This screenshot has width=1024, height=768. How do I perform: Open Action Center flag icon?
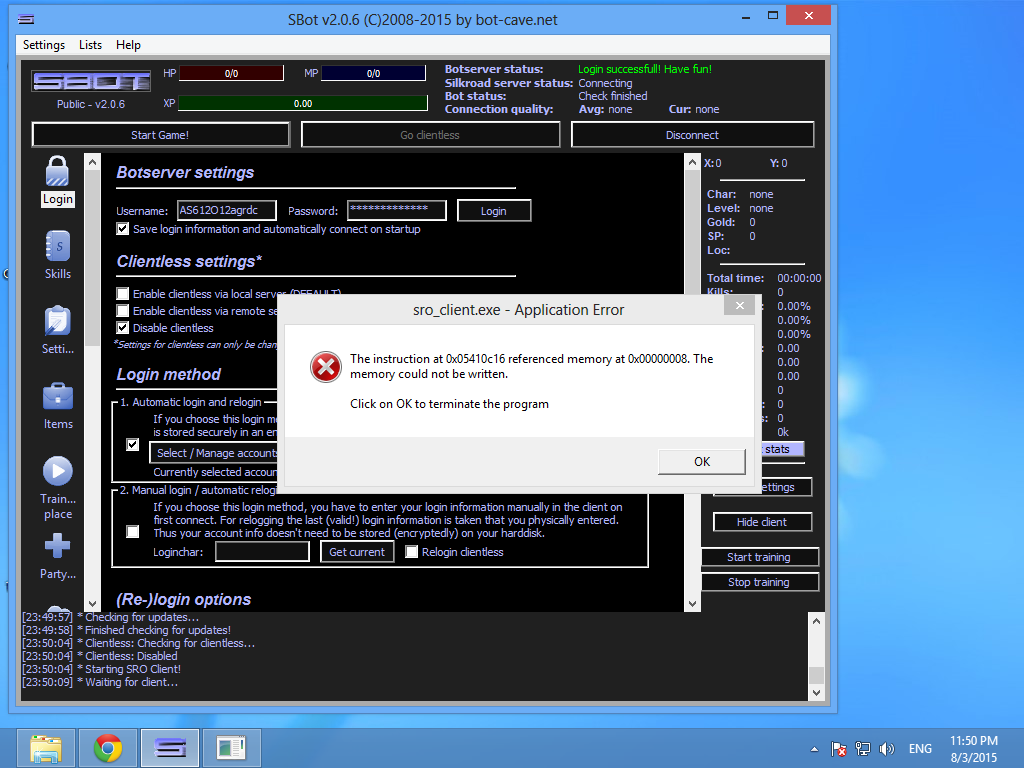(839, 749)
